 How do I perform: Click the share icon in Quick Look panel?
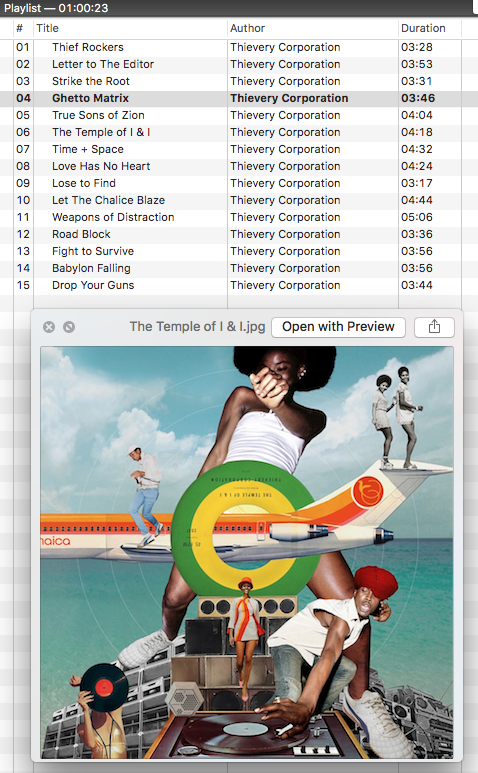(434, 327)
